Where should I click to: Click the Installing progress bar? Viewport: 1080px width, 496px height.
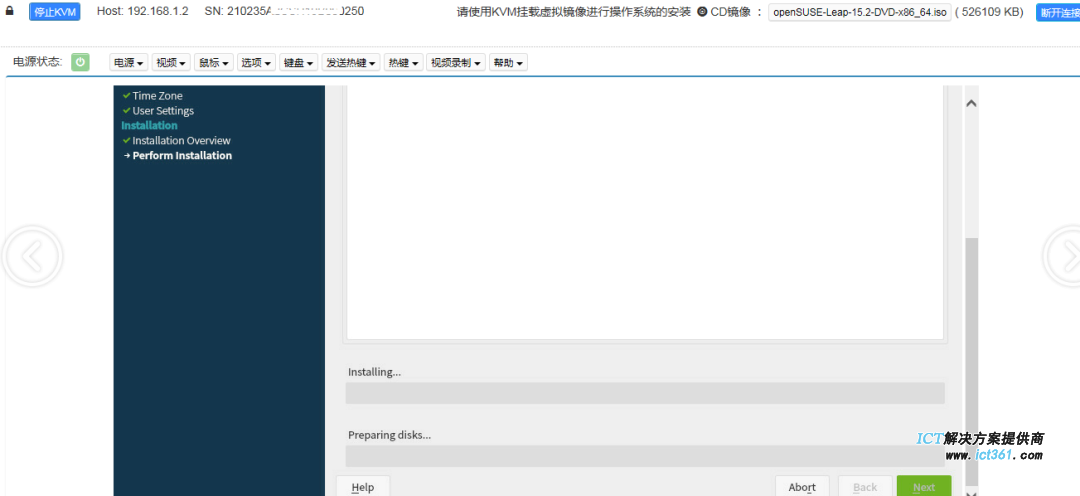(645, 393)
